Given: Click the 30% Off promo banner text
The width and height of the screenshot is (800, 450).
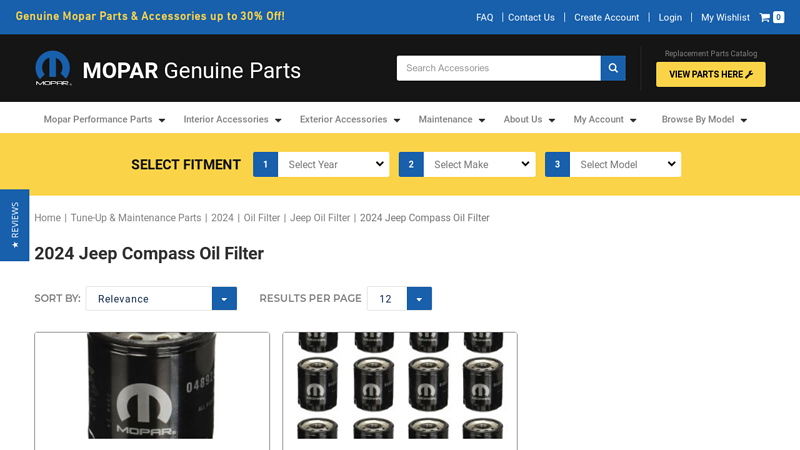Looking at the screenshot, I should pos(150,16).
